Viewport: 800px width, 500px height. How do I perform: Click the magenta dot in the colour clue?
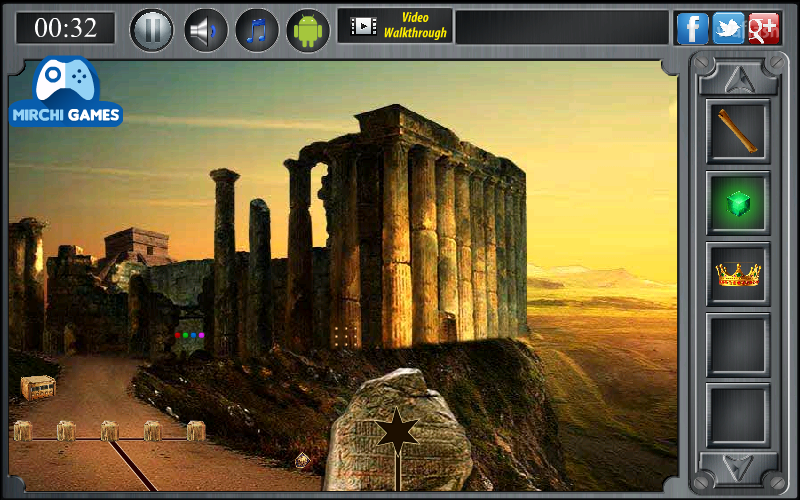click(x=202, y=335)
